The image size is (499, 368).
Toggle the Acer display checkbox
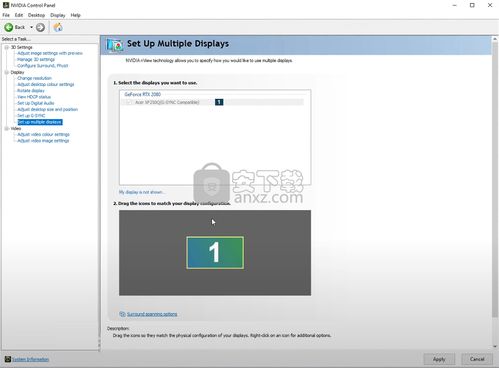(129, 102)
